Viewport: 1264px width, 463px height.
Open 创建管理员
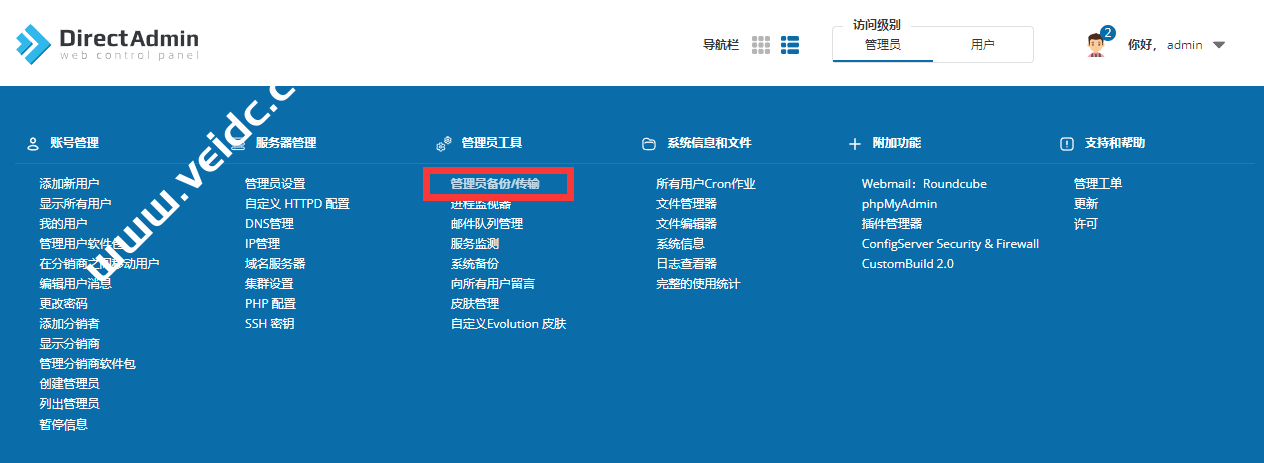[69, 384]
